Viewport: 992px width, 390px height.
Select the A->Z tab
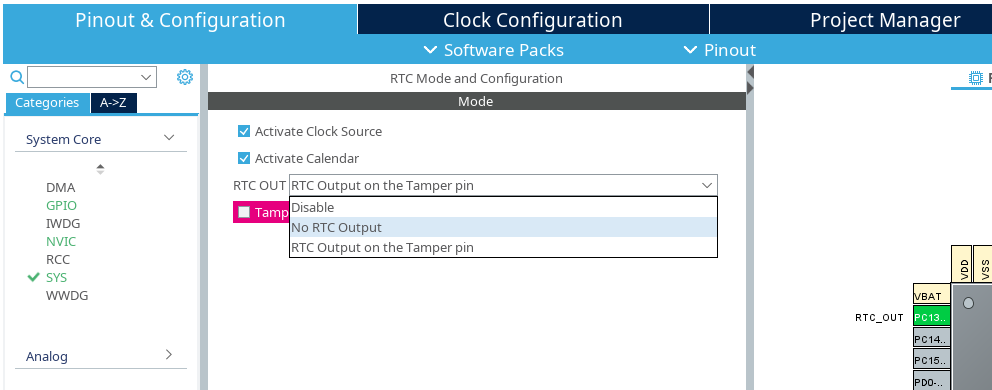[114, 103]
